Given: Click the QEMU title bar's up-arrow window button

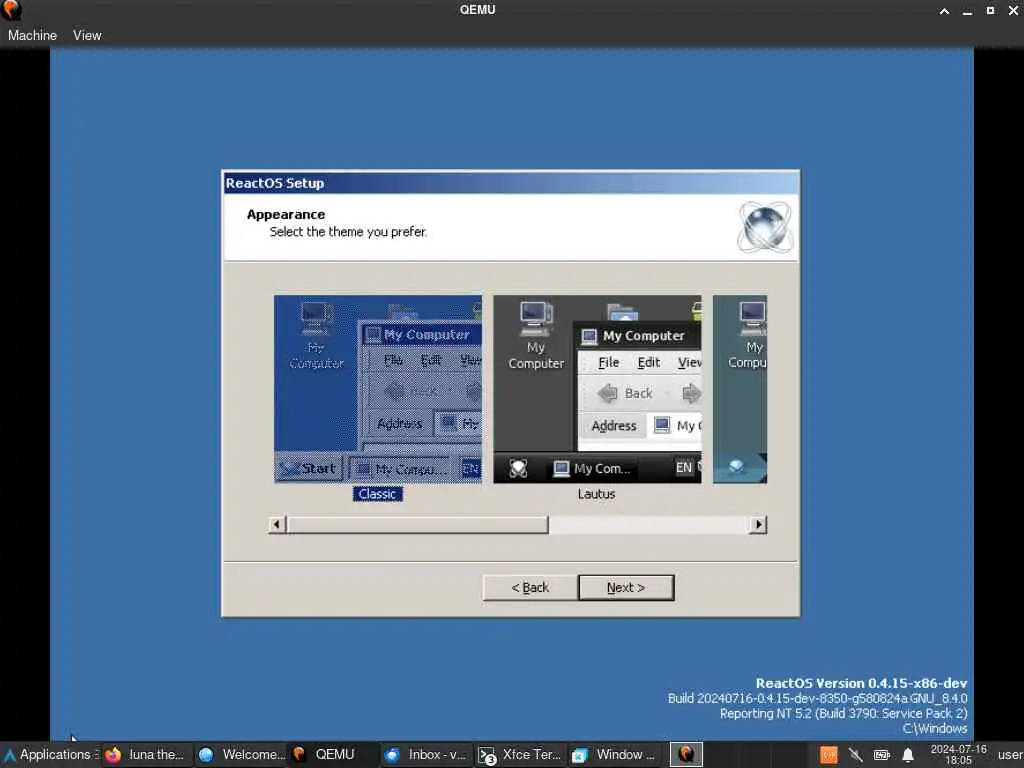Looking at the screenshot, I should 944,10.
